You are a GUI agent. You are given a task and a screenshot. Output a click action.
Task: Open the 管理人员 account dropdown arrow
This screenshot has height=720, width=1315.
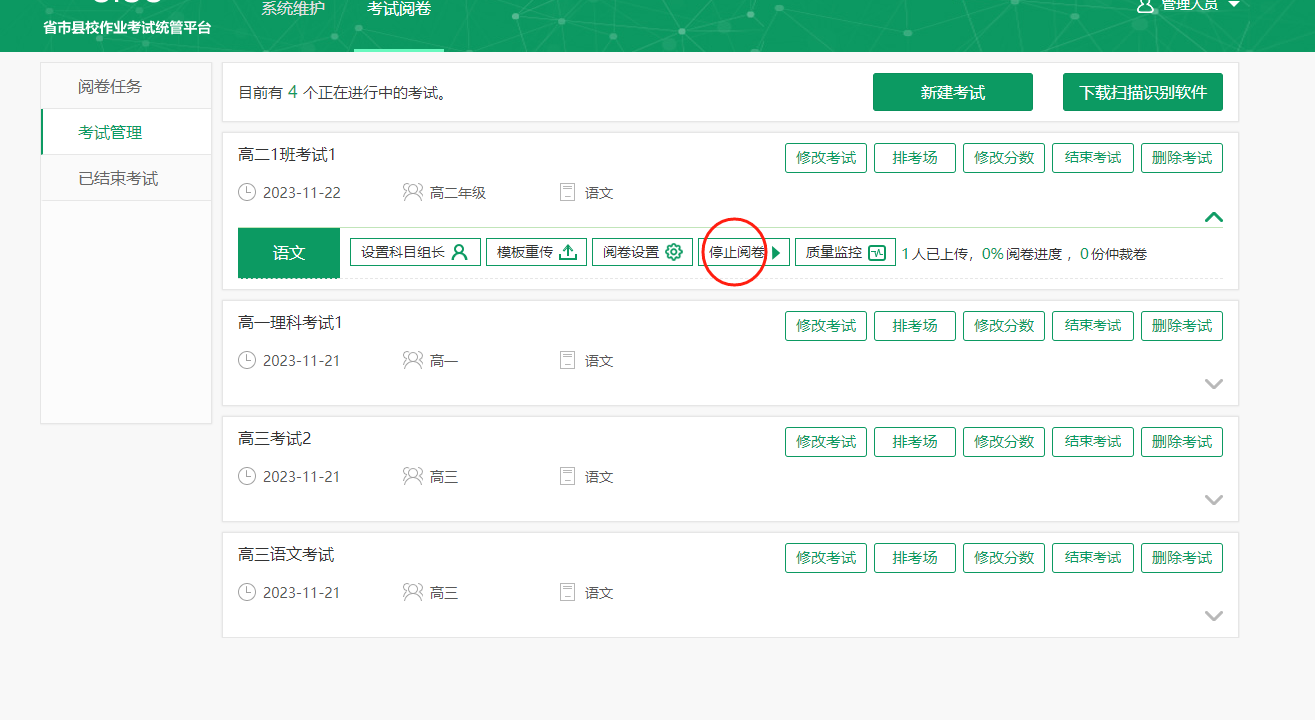click(1233, 6)
